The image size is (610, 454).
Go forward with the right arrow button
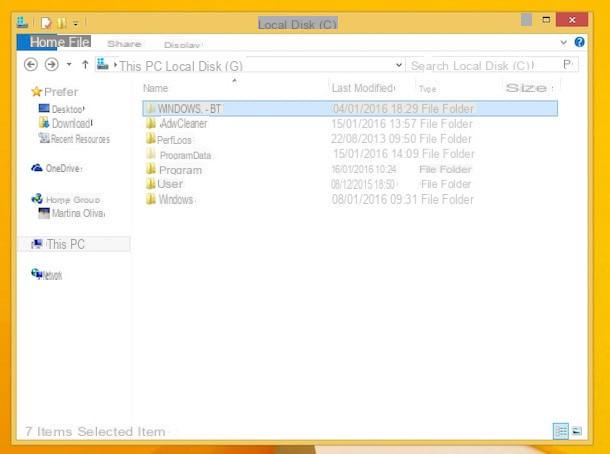pos(52,65)
